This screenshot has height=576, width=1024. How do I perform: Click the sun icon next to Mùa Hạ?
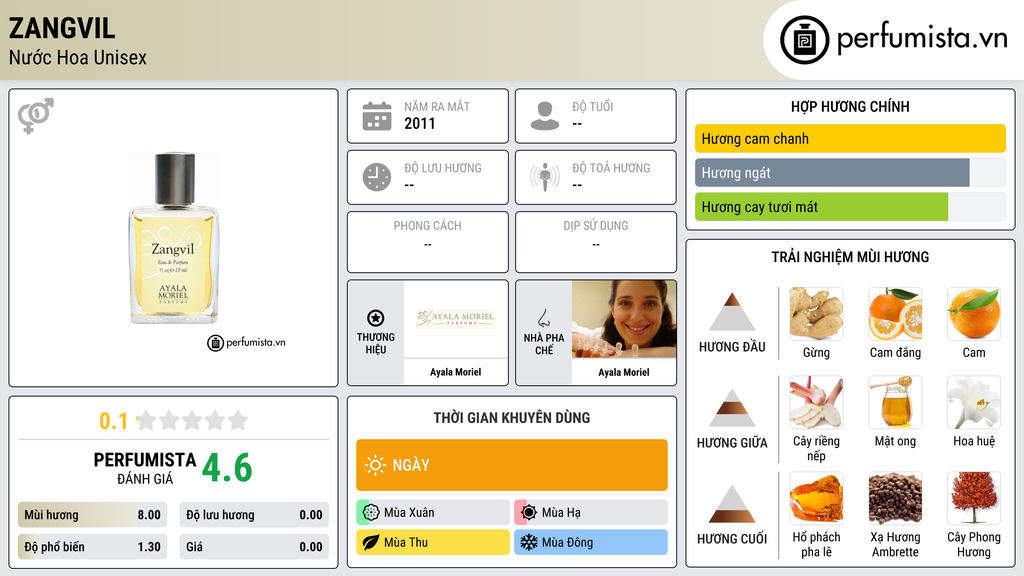pyautogui.click(x=529, y=512)
